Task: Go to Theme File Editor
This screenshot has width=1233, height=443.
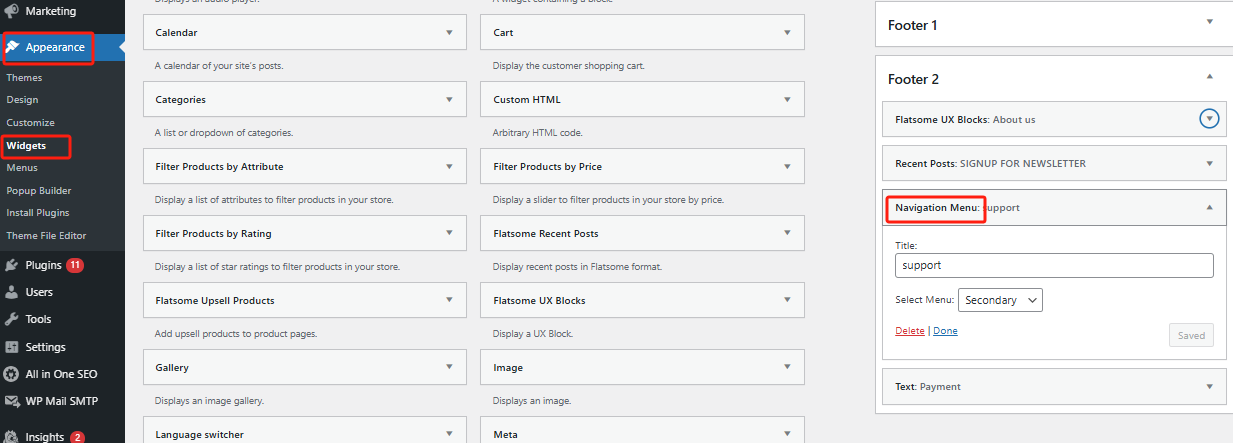Action: 46,236
